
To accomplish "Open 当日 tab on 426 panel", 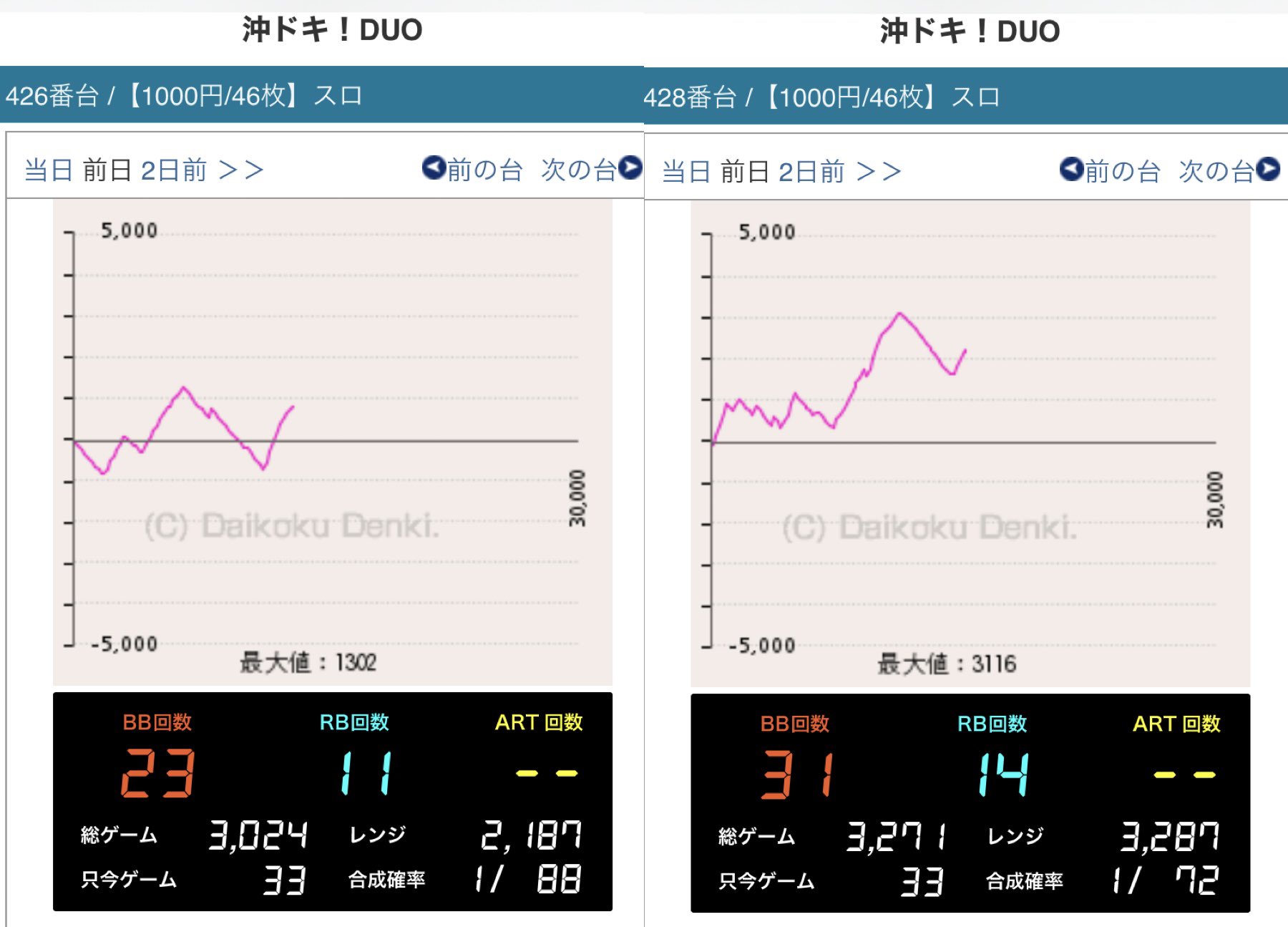I will (49, 170).
